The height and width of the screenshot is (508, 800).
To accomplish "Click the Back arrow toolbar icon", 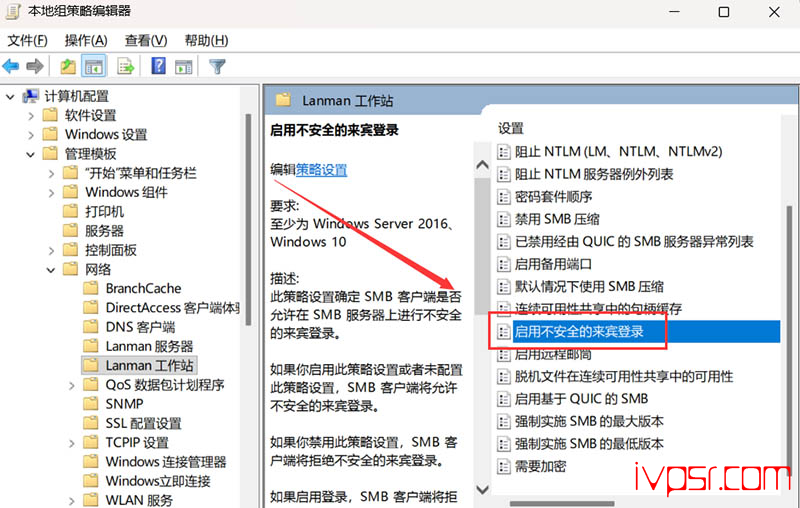I will [x=11, y=67].
